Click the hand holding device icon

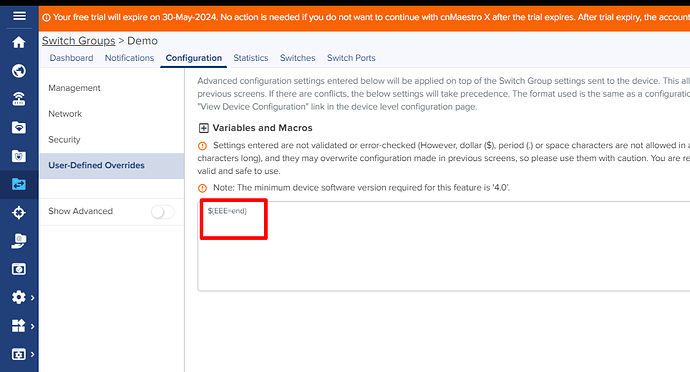click(19, 241)
